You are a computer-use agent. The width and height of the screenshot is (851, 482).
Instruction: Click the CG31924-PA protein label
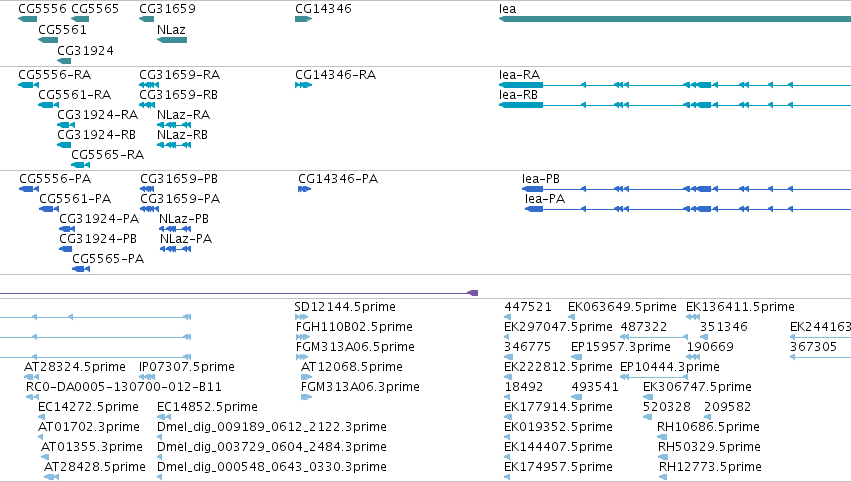99,219
